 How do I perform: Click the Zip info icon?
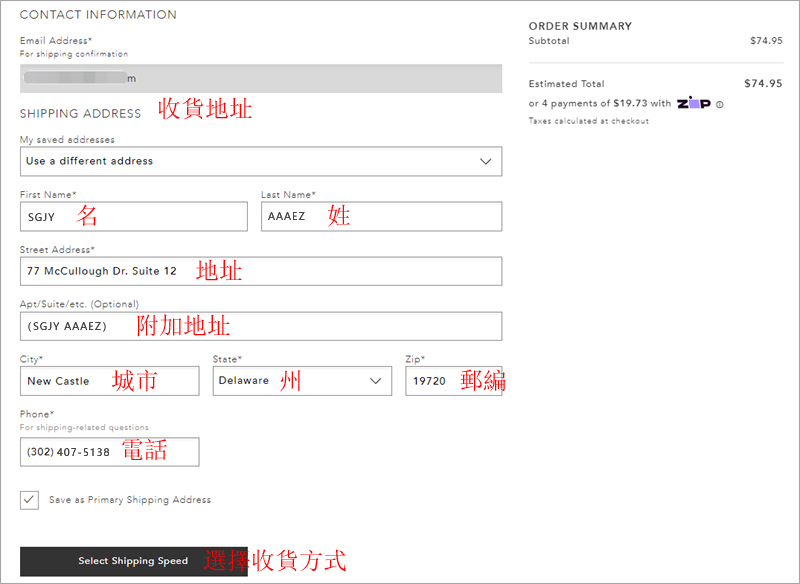pos(719,105)
